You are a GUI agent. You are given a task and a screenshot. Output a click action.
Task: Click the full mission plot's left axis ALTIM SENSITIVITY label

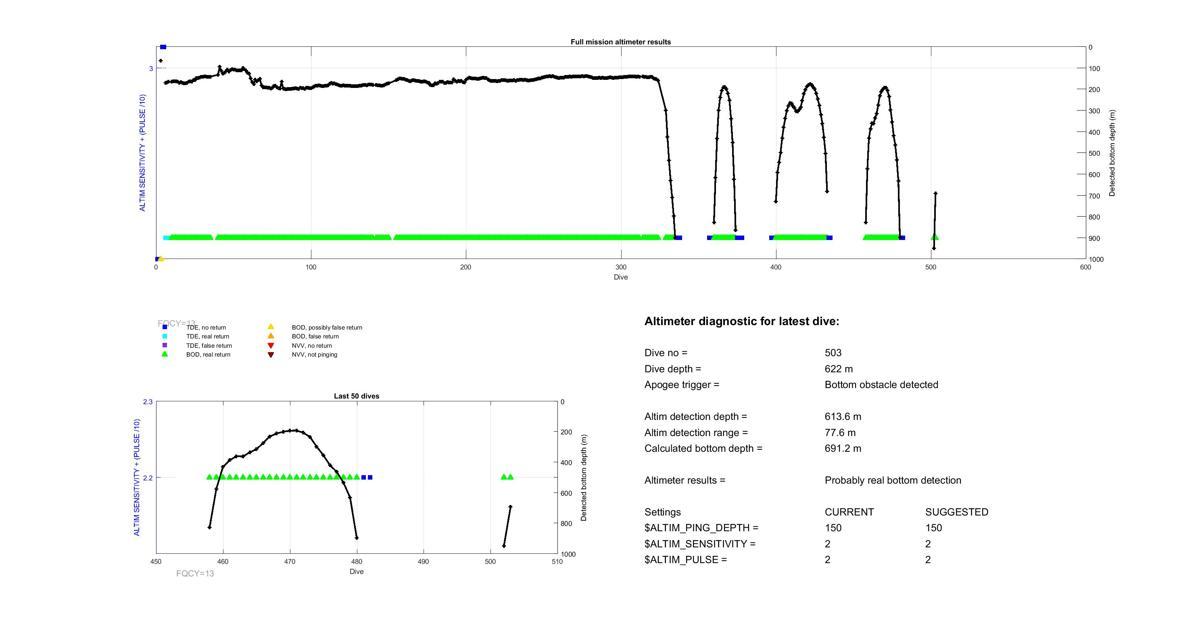(143, 153)
